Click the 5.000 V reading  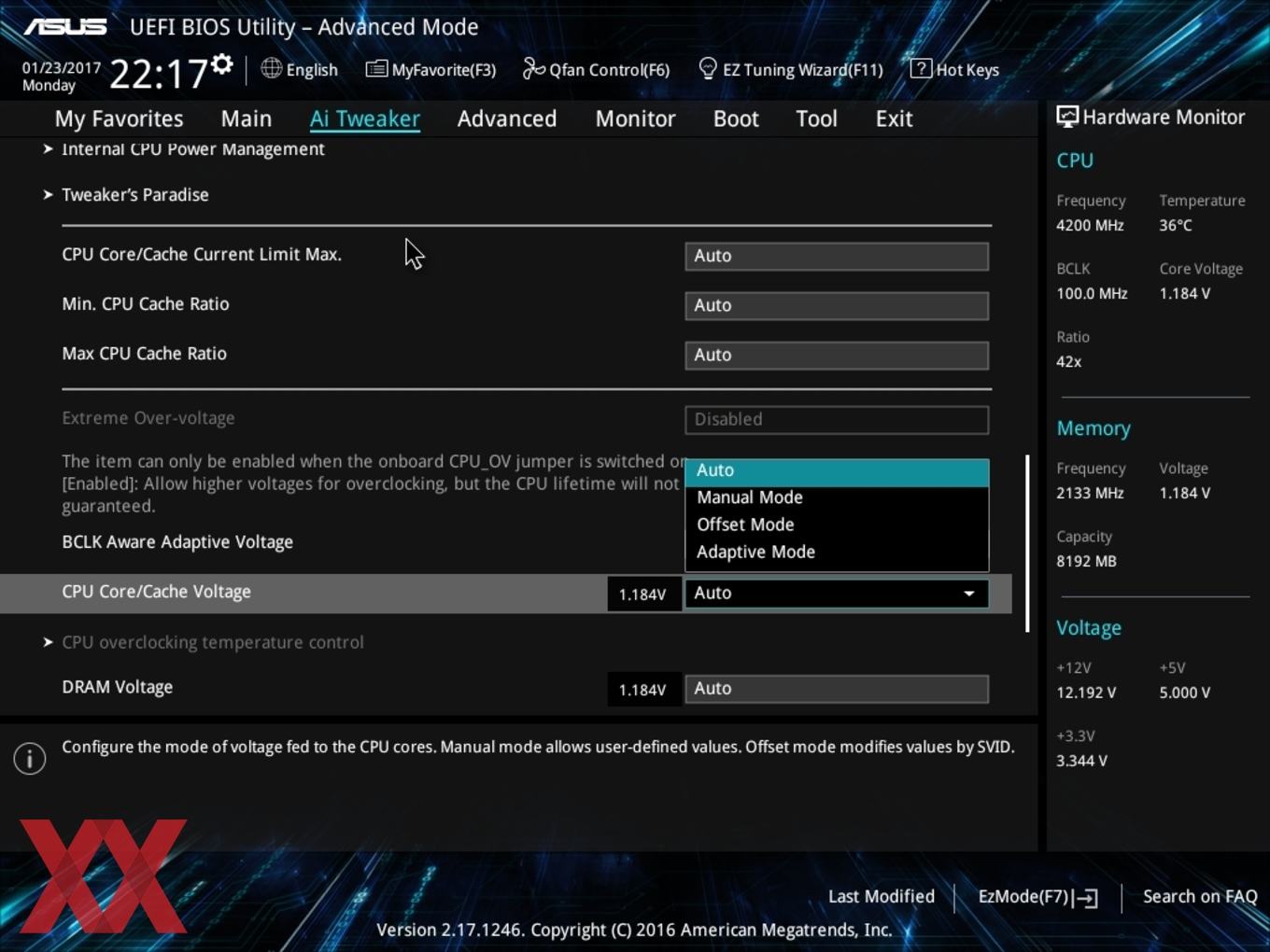[x=1184, y=693]
